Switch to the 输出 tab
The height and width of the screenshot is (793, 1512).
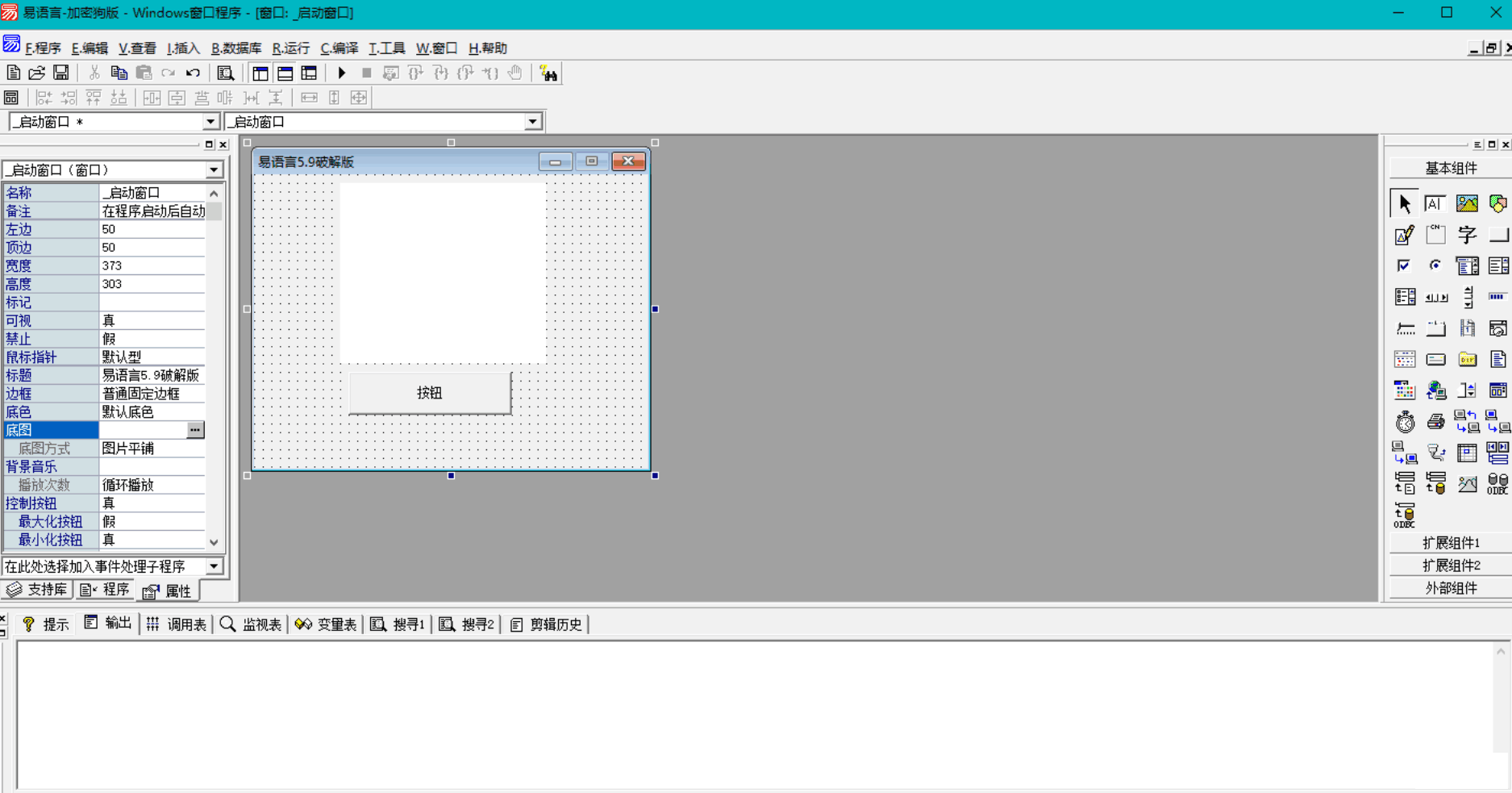point(108,624)
